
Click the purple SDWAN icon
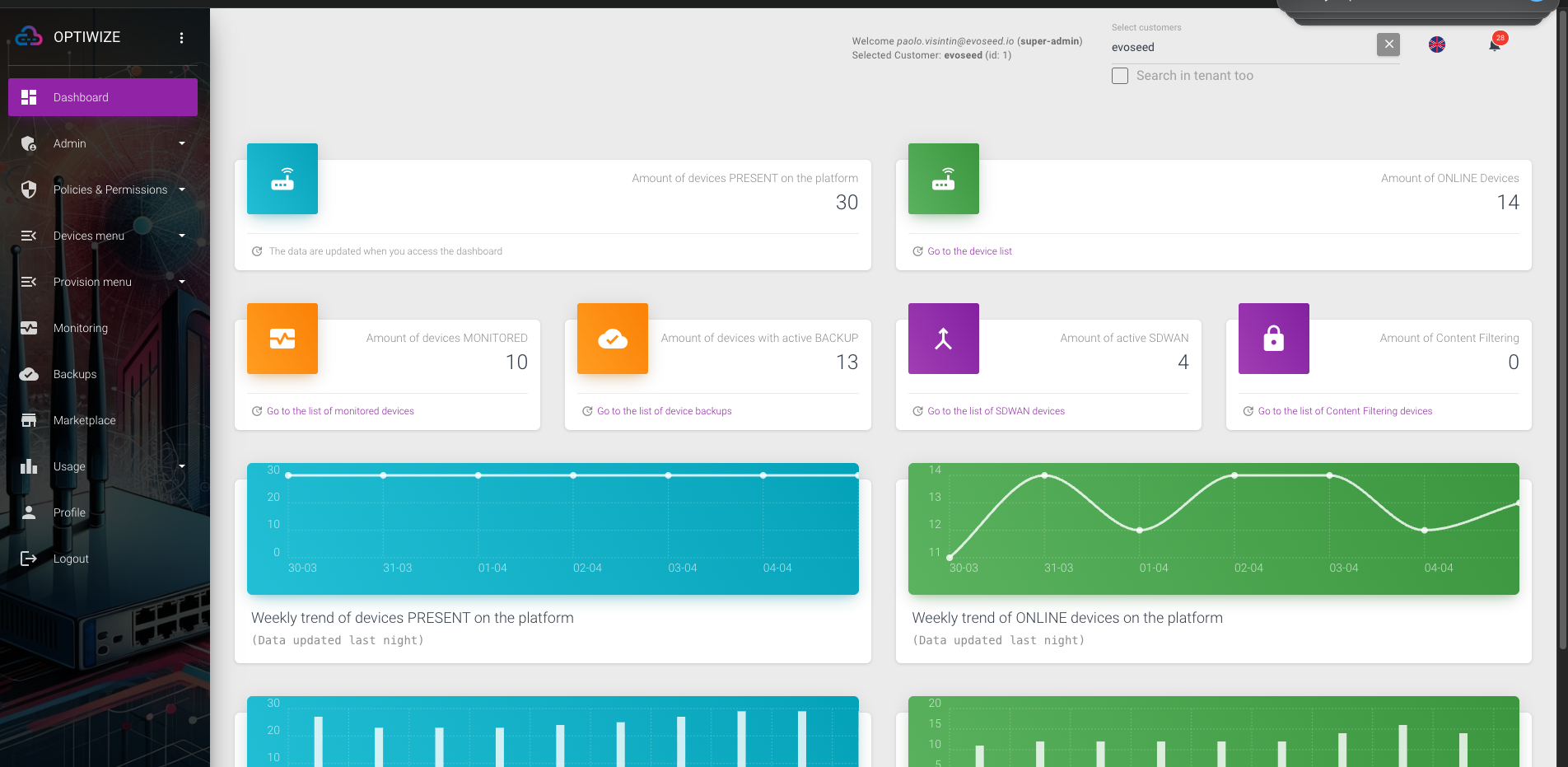coord(943,339)
